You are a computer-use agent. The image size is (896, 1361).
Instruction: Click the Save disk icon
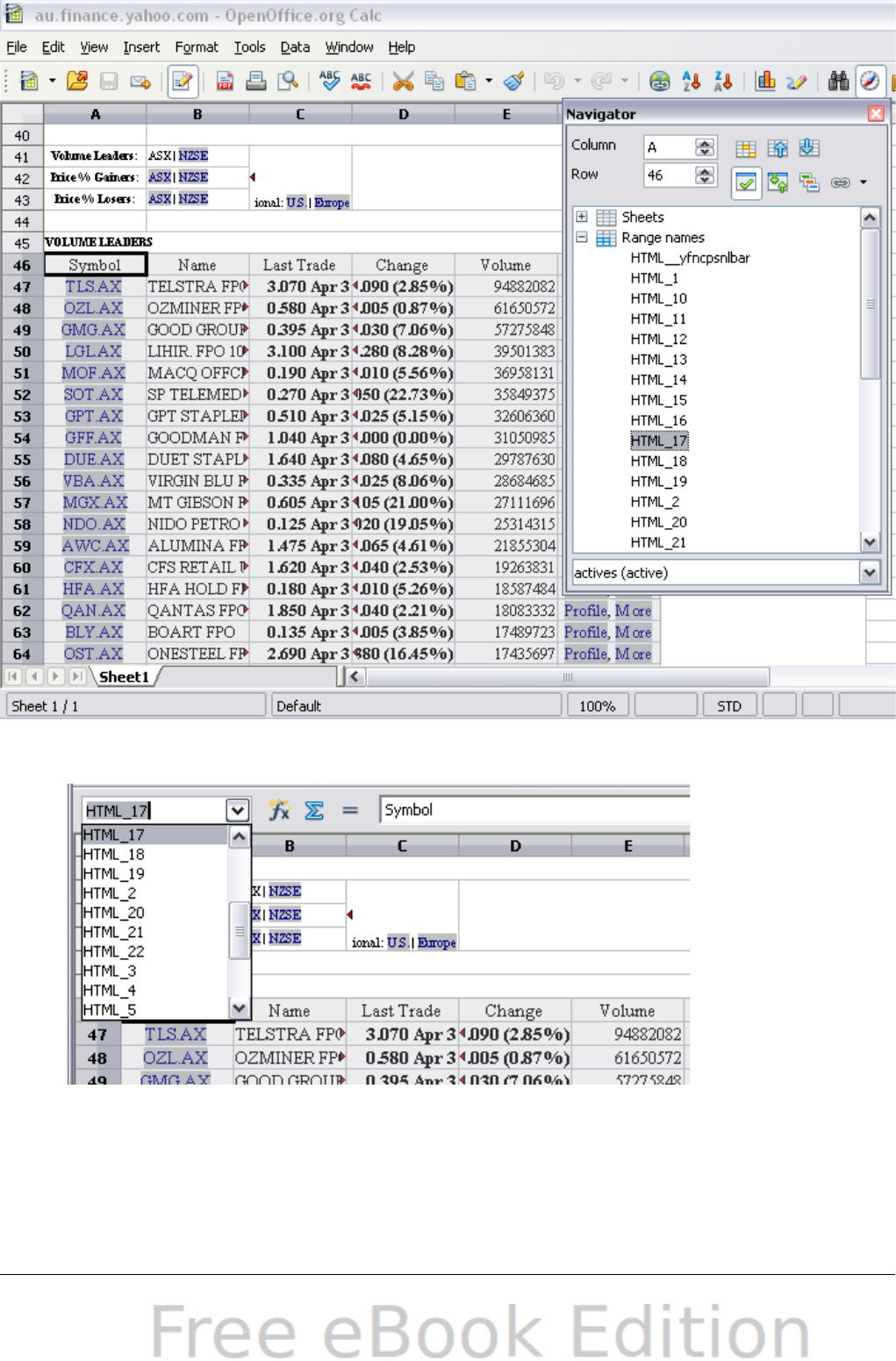click(x=109, y=81)
